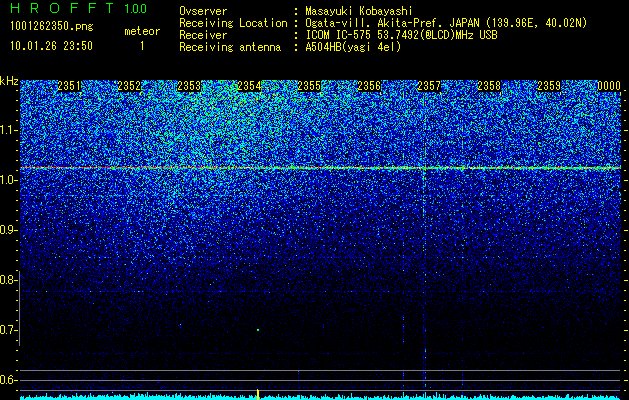Click the 2356 time marker

pos(369,86)
